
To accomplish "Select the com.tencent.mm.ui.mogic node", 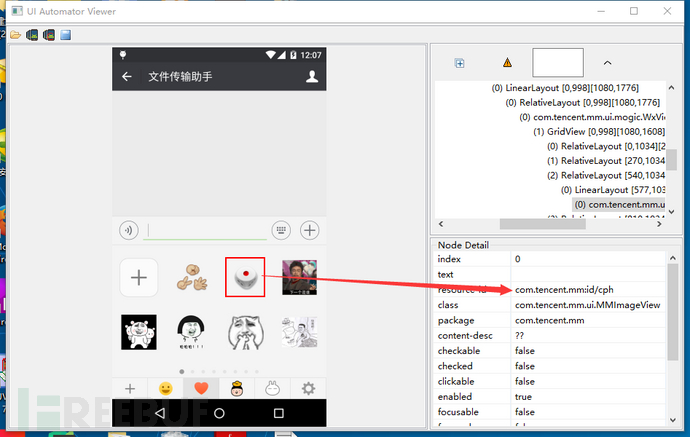I will pos(592,117).
